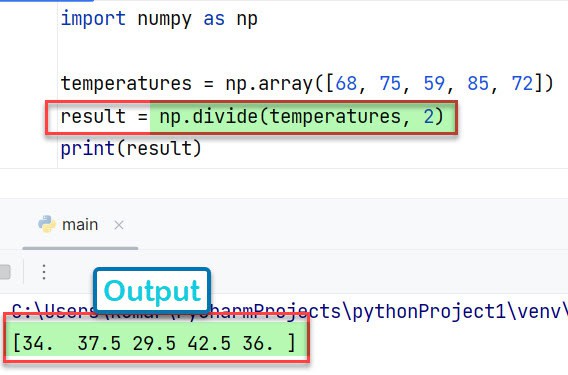Select the output array [34. 37.5 29.5 42.5 36.]
Viewport: 568px width, 375px height.
coord(154,343)
